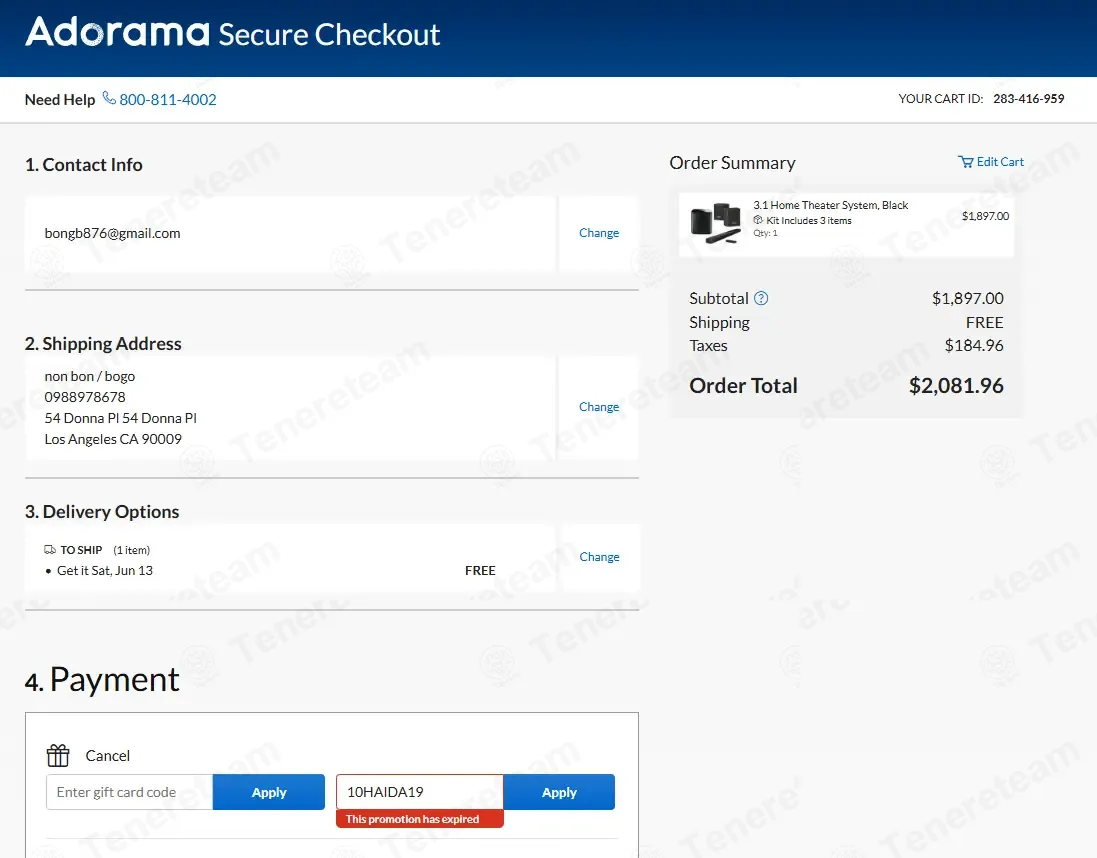Click the gift box icon in Payment
This screenshot has width=1097, height=858.
[x=58, y=755]
